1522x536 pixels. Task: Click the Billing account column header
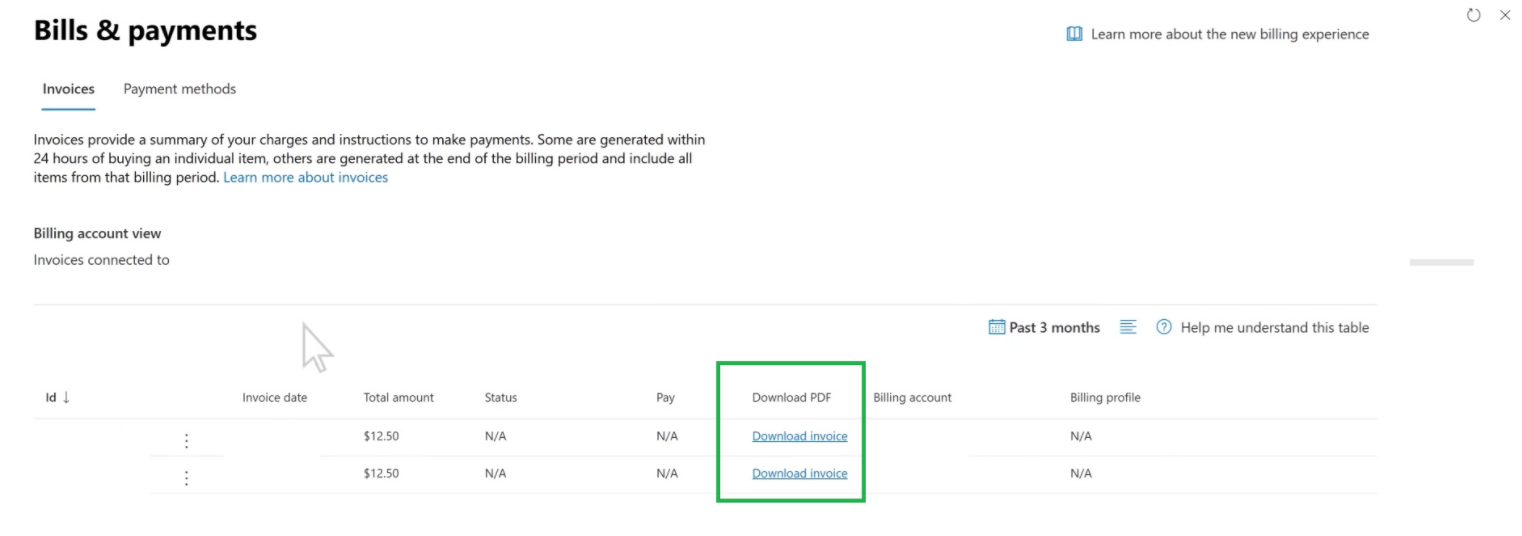(x=912, y=397)
